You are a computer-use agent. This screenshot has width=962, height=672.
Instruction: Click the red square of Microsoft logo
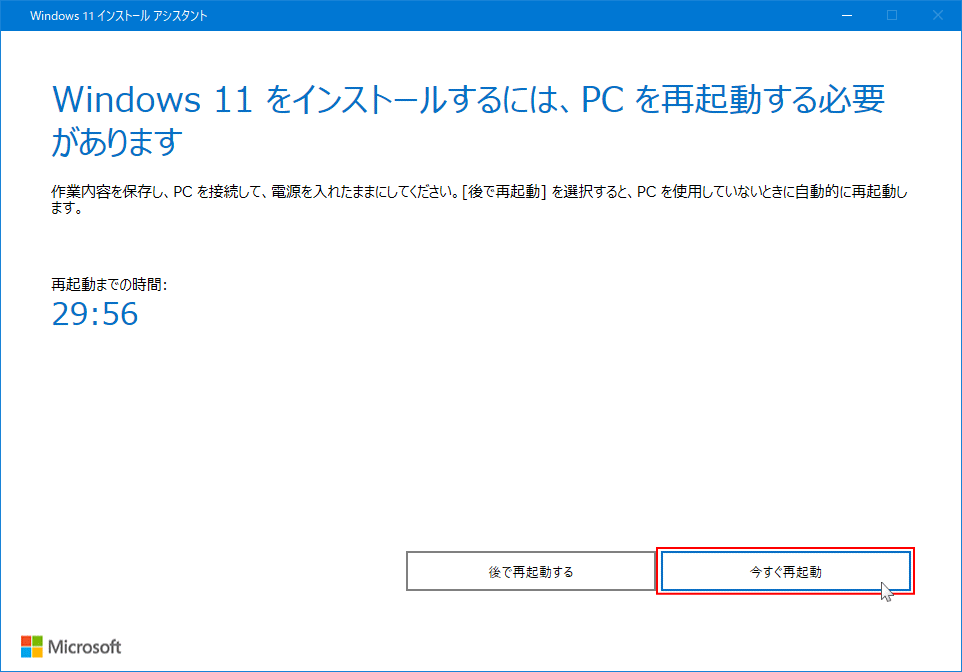pyautogui.click(x=26, y=640)
